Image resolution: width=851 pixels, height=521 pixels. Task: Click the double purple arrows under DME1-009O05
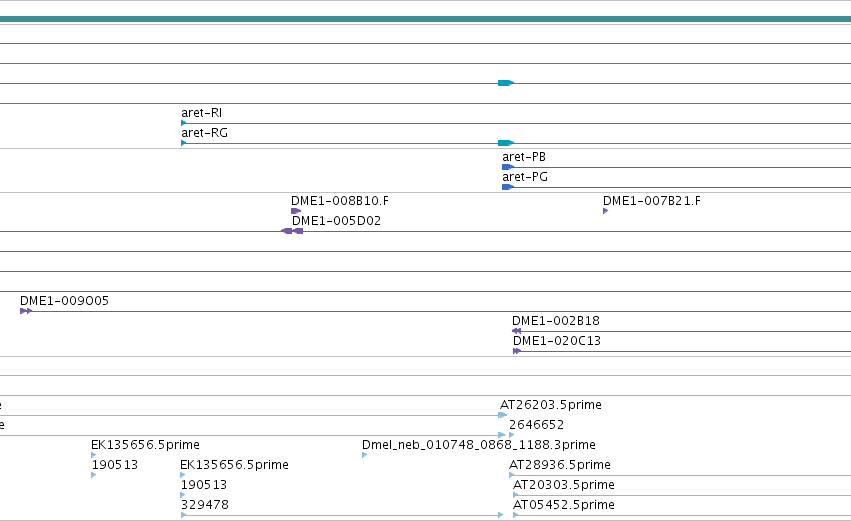click(26, 311)
